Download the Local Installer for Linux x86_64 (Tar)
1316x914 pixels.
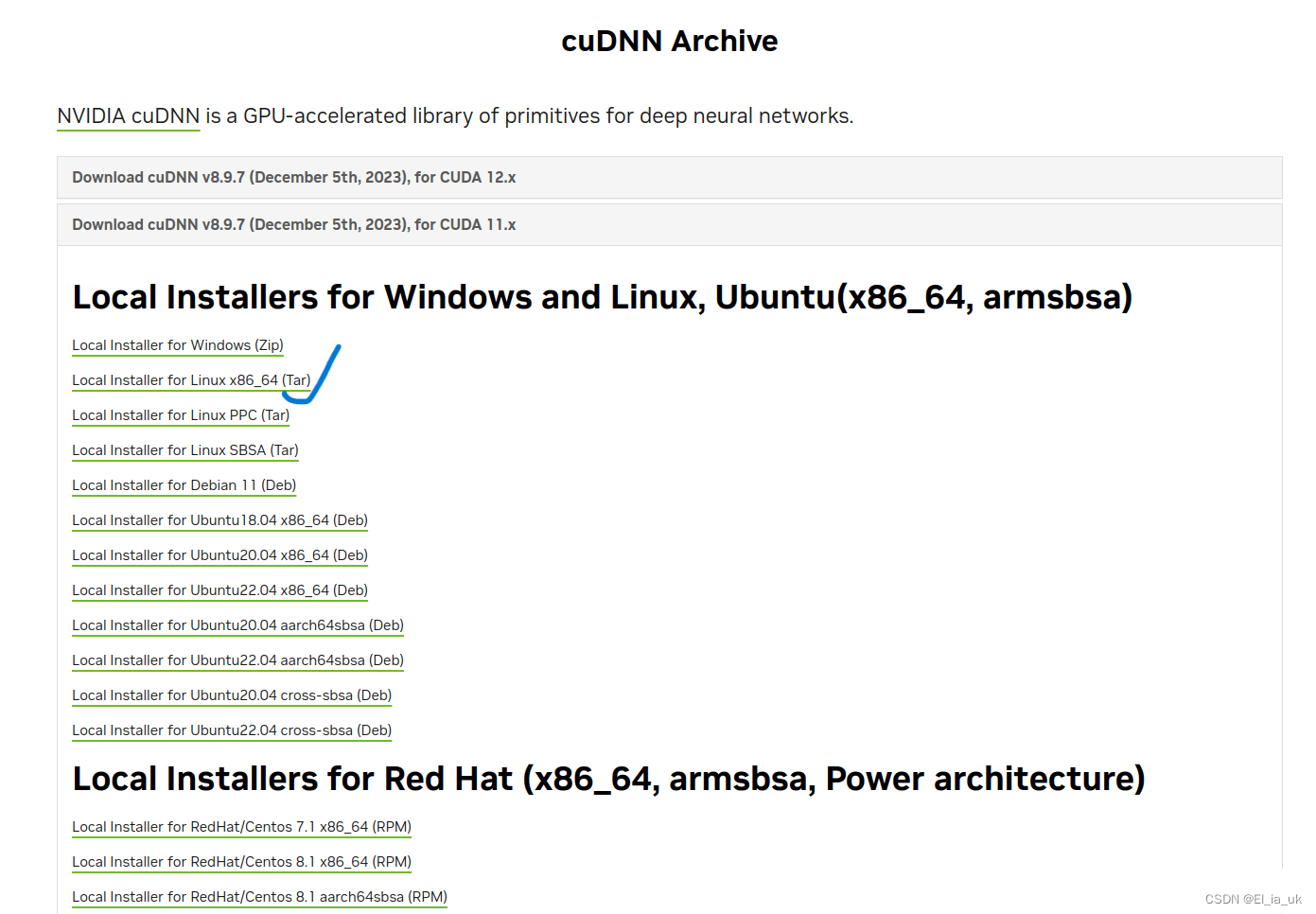(x=190, y=379)
